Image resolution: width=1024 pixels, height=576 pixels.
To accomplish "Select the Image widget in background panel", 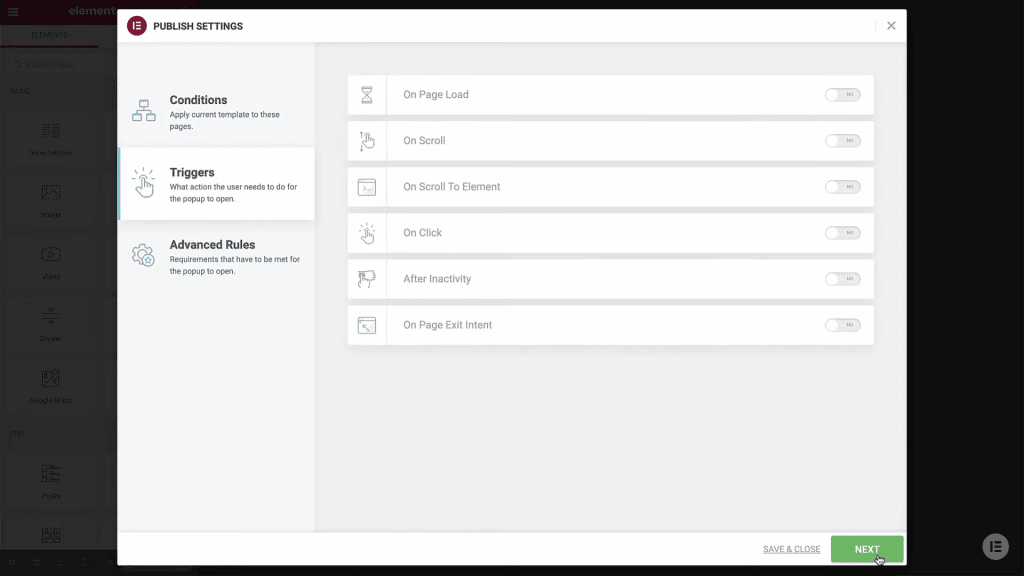I will click(51, 199).
